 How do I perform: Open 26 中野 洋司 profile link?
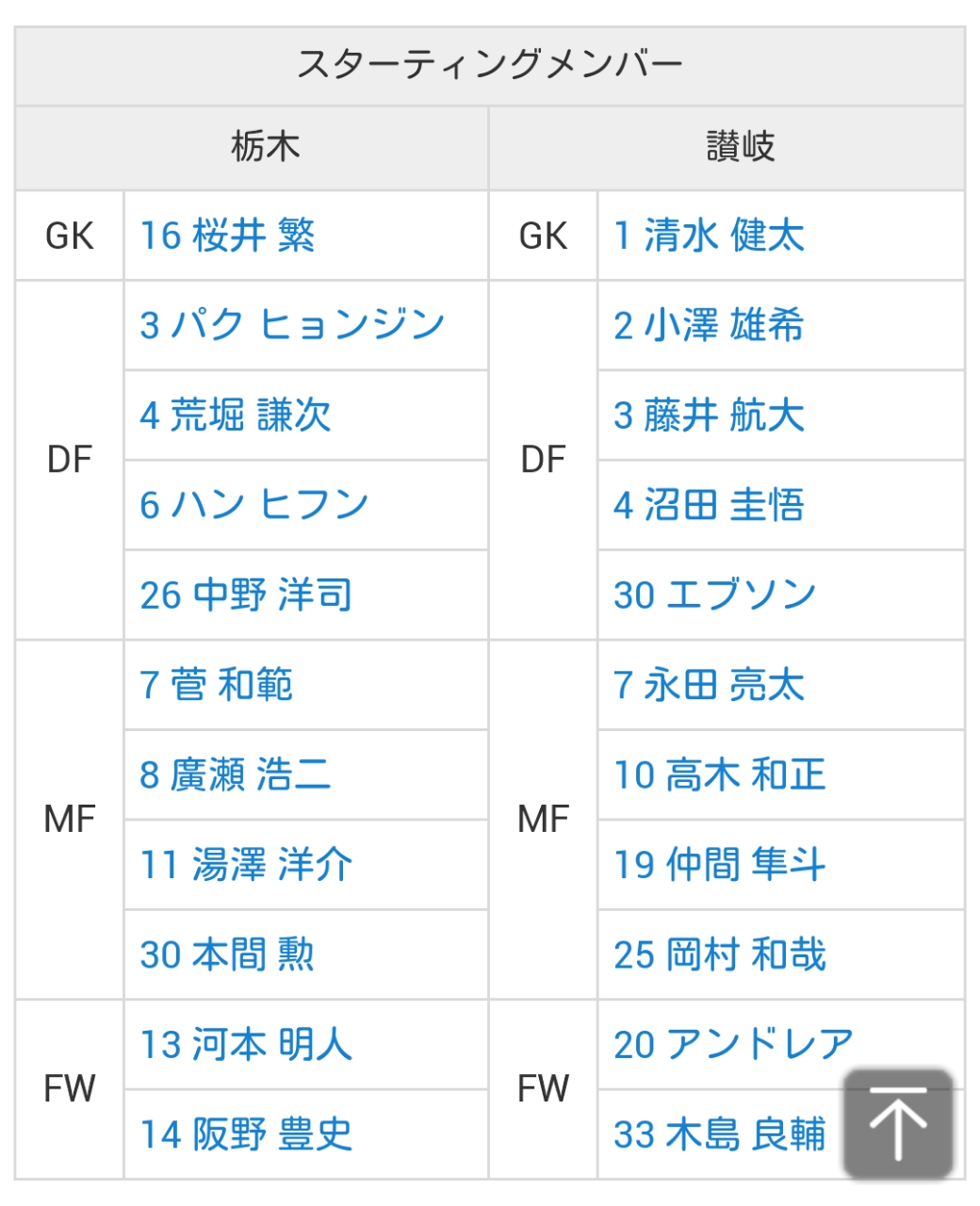(x=246, y=595)
